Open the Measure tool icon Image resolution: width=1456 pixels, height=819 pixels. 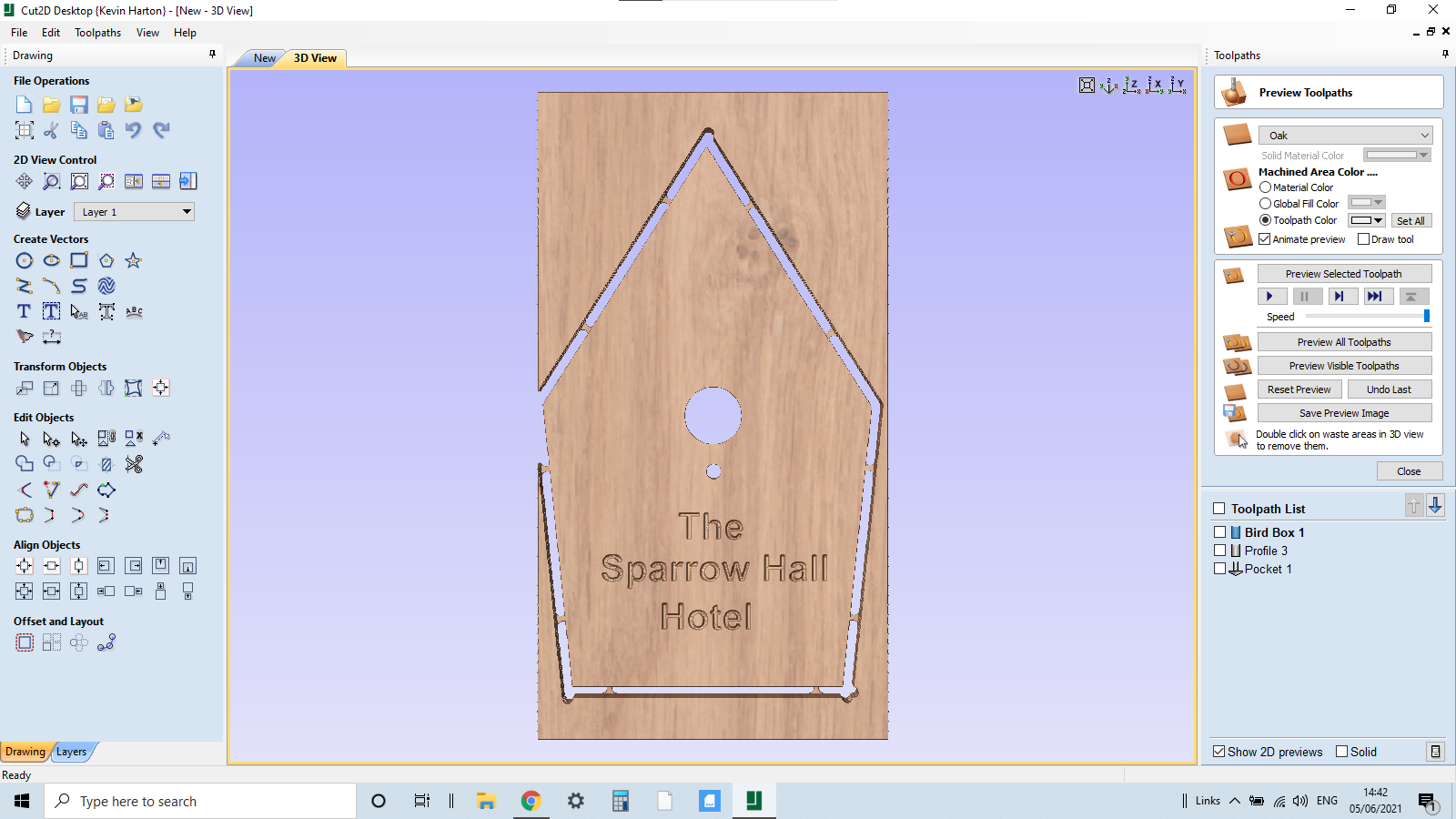tap(52, 337)
